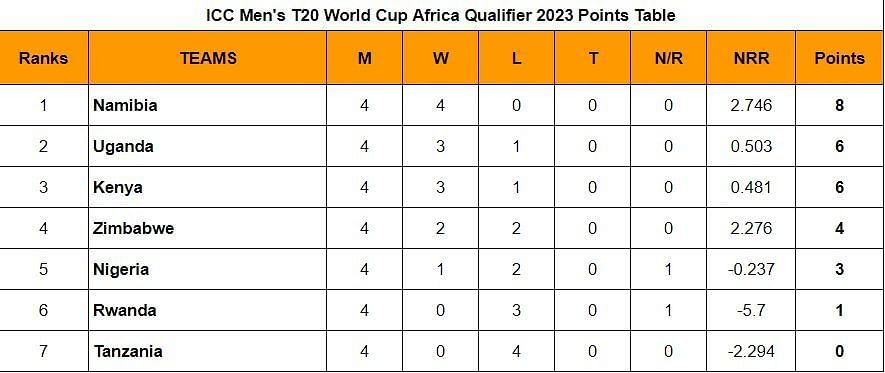Image resolution: width=885 pixels, height=373 pixels.
Task: Click the points table title text
Action: (441, 15)
